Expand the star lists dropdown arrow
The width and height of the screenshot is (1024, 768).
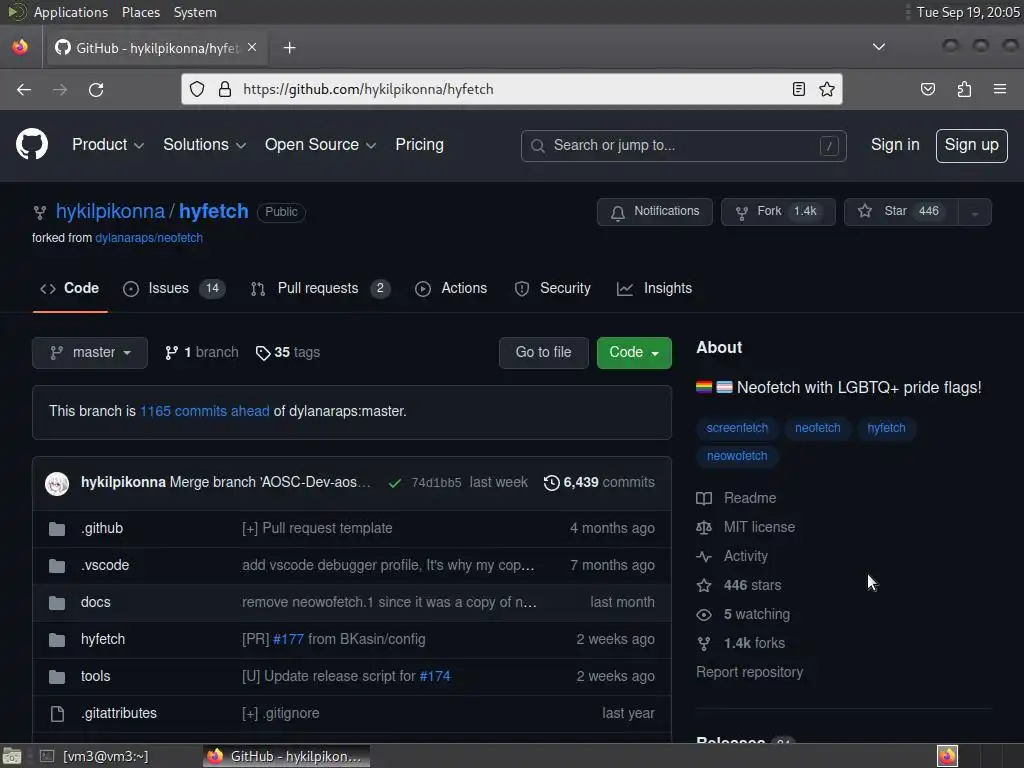coord(974,212)
